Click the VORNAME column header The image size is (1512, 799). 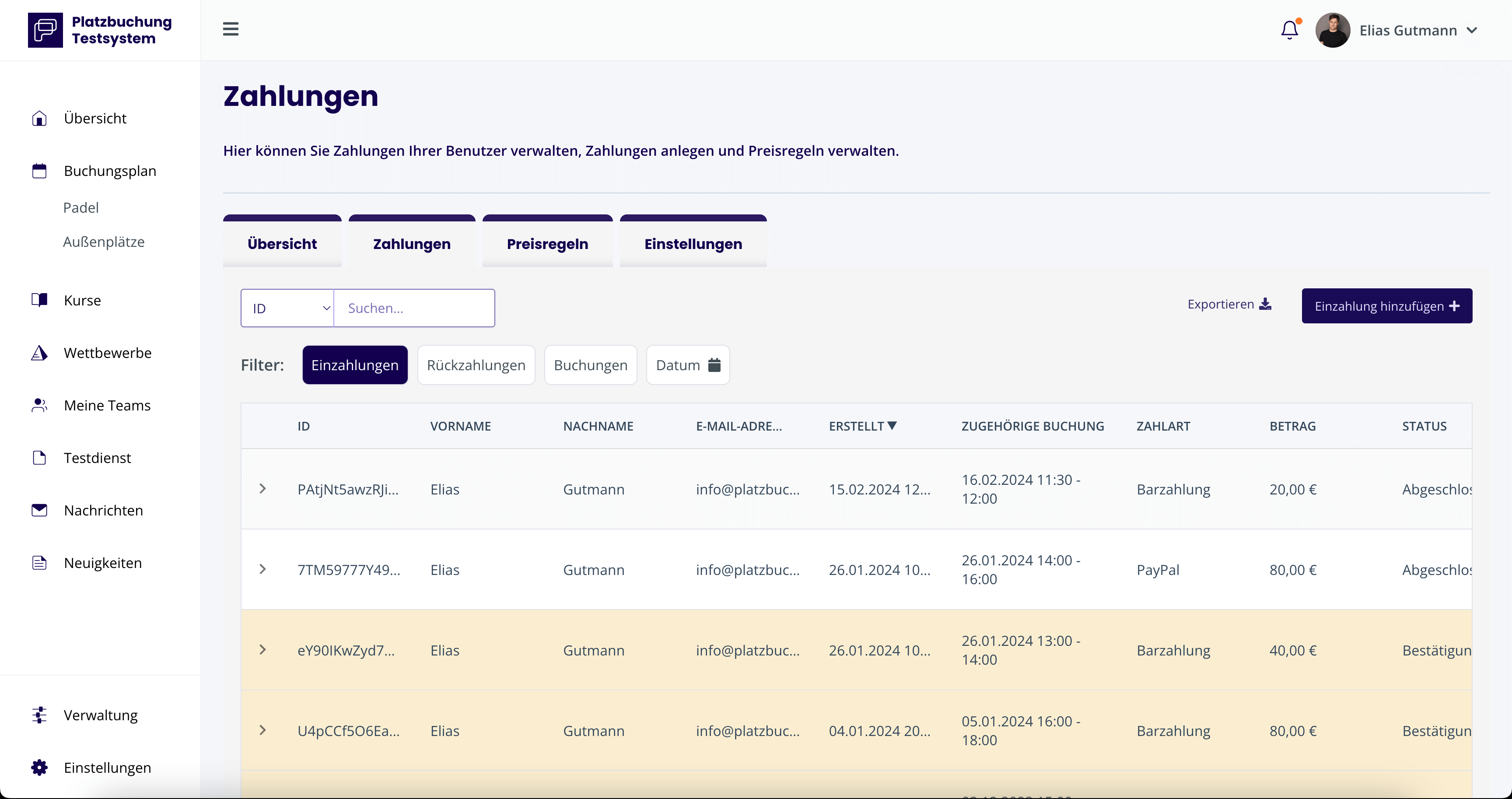(461, 426)
